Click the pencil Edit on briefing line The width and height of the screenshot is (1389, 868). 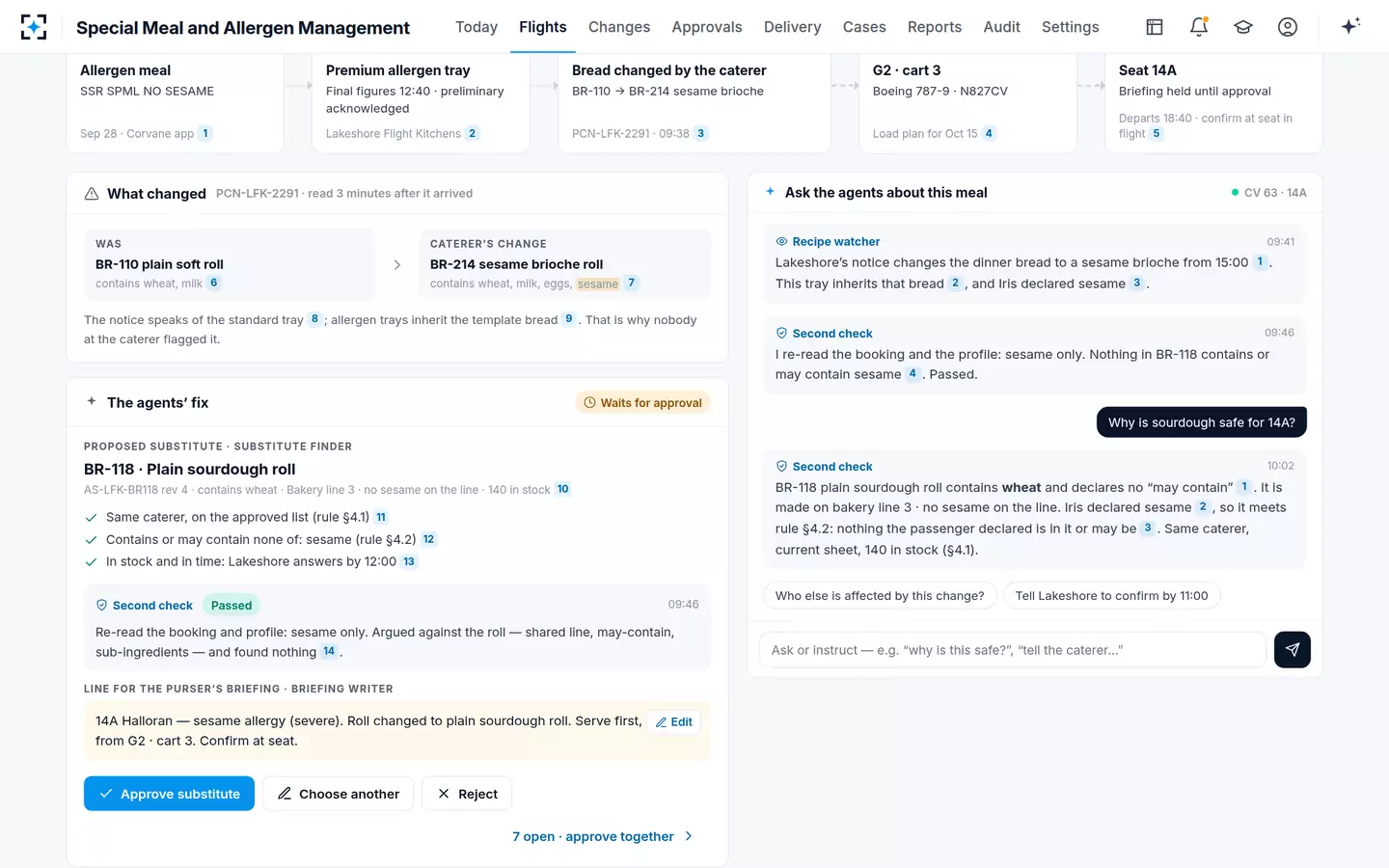click(x=674, y=721)
